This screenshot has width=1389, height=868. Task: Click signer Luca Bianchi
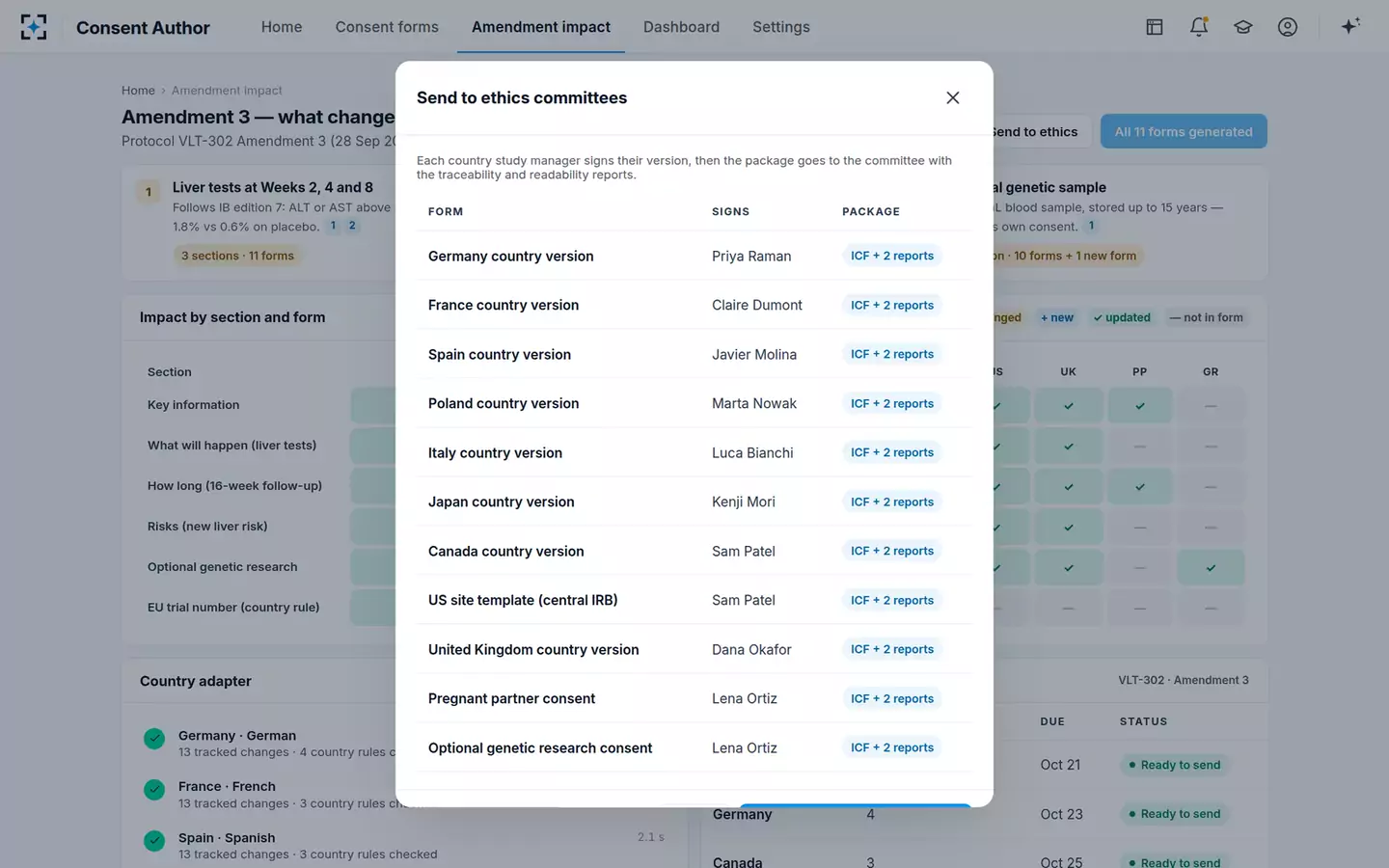752,452
